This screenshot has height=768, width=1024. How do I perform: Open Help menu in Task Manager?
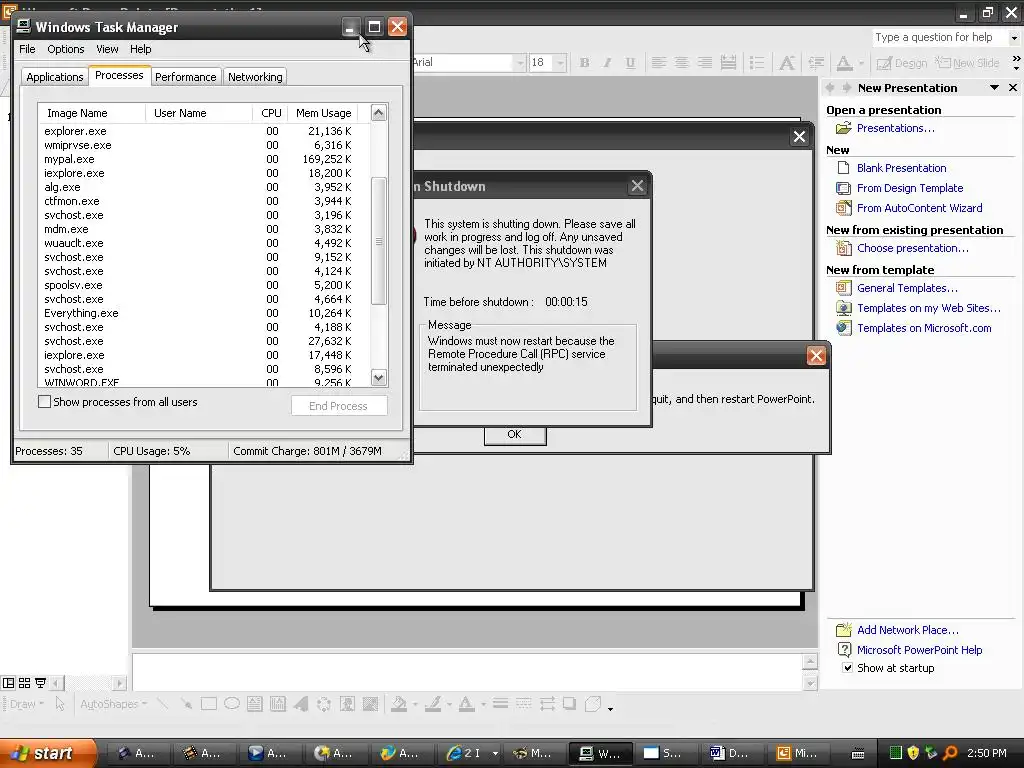coord(140,49)
